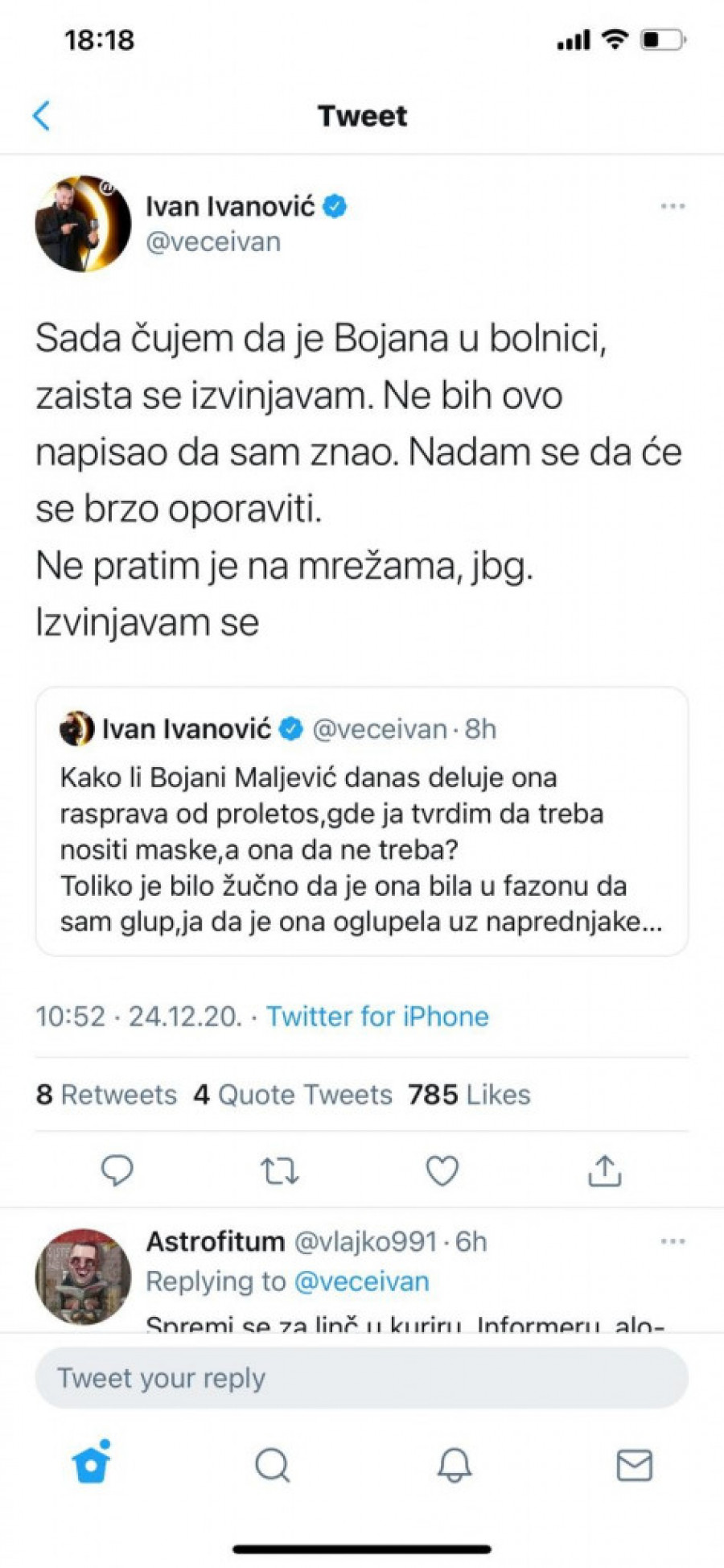
Task: Open more options on Ivan Ivanović's tweet
Action: (x=673, y=207)
